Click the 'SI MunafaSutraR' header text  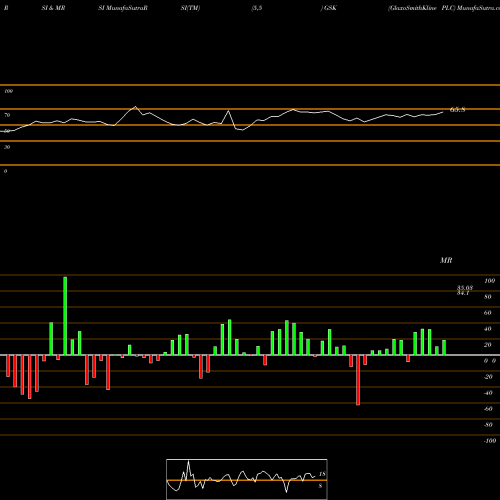click(123, 8)
